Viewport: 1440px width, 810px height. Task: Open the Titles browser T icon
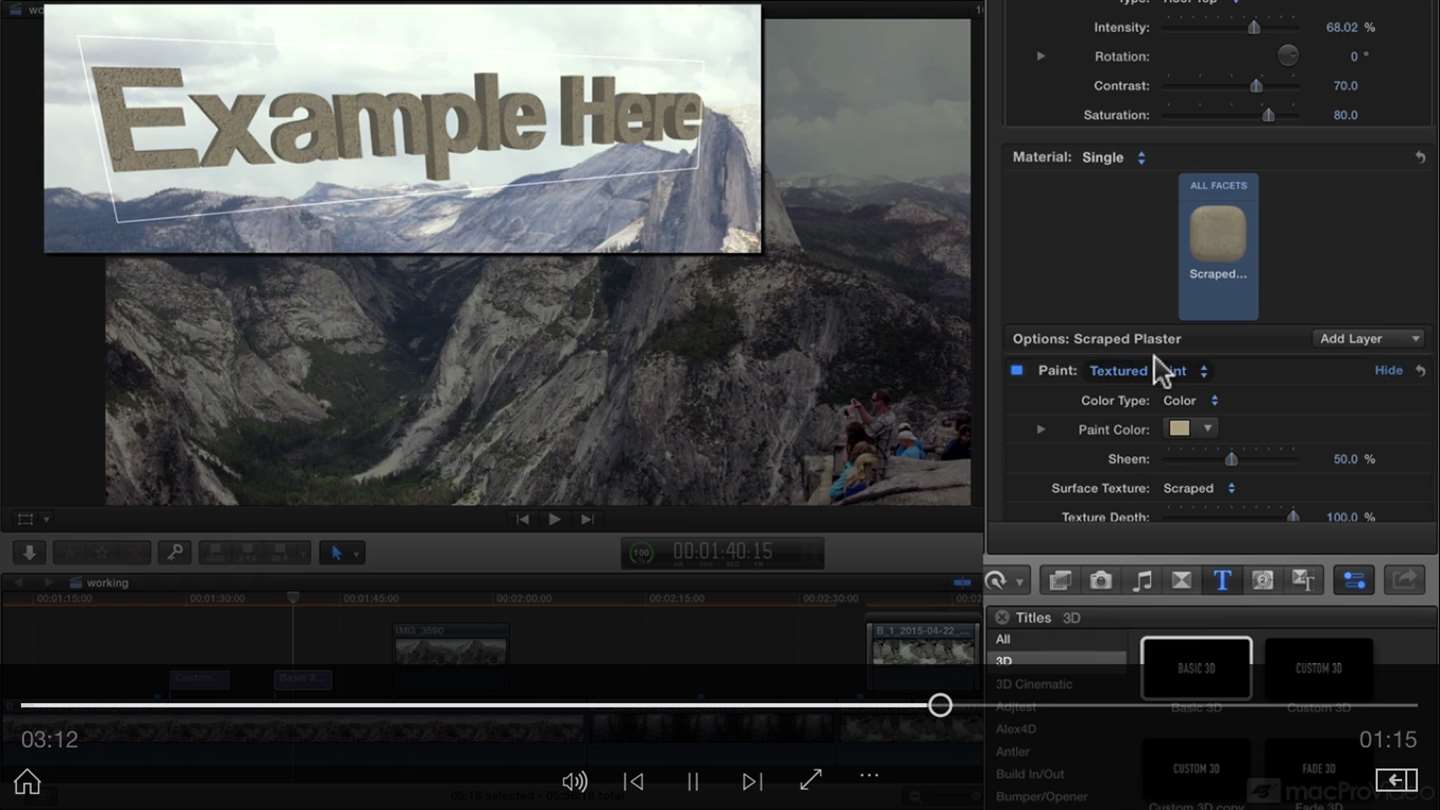1222,580
